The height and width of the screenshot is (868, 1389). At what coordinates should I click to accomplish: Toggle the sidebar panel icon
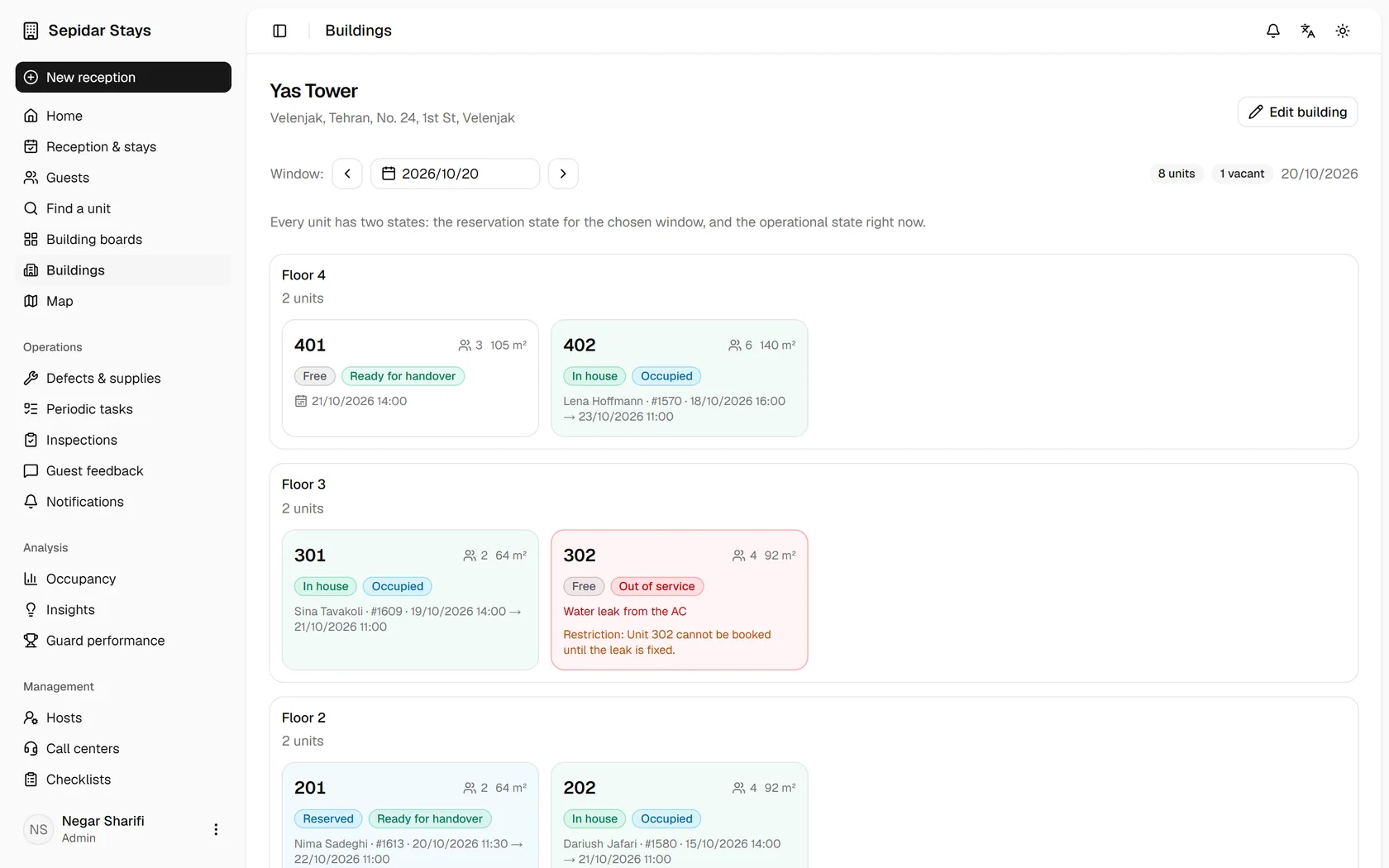point(279,31)
